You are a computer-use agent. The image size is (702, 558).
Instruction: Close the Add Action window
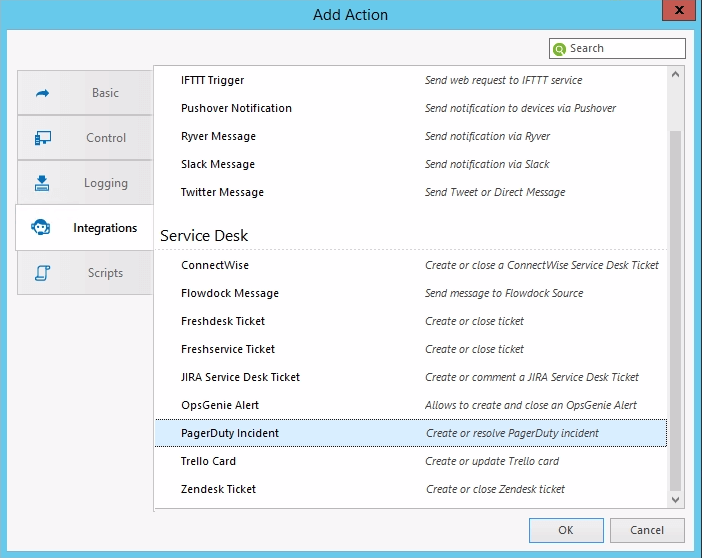[x=679, y=10]
